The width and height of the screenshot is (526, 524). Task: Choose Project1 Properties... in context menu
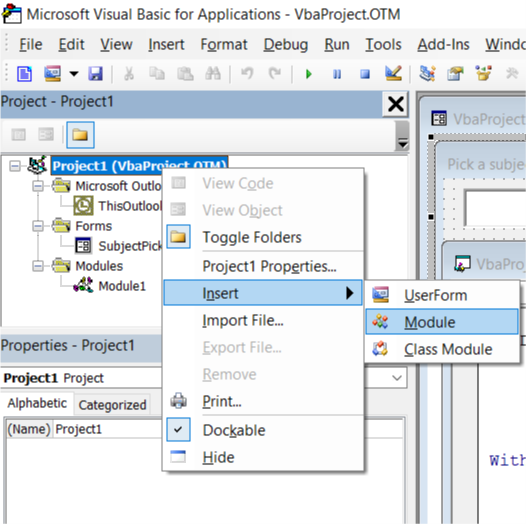[x=263, y=266]
